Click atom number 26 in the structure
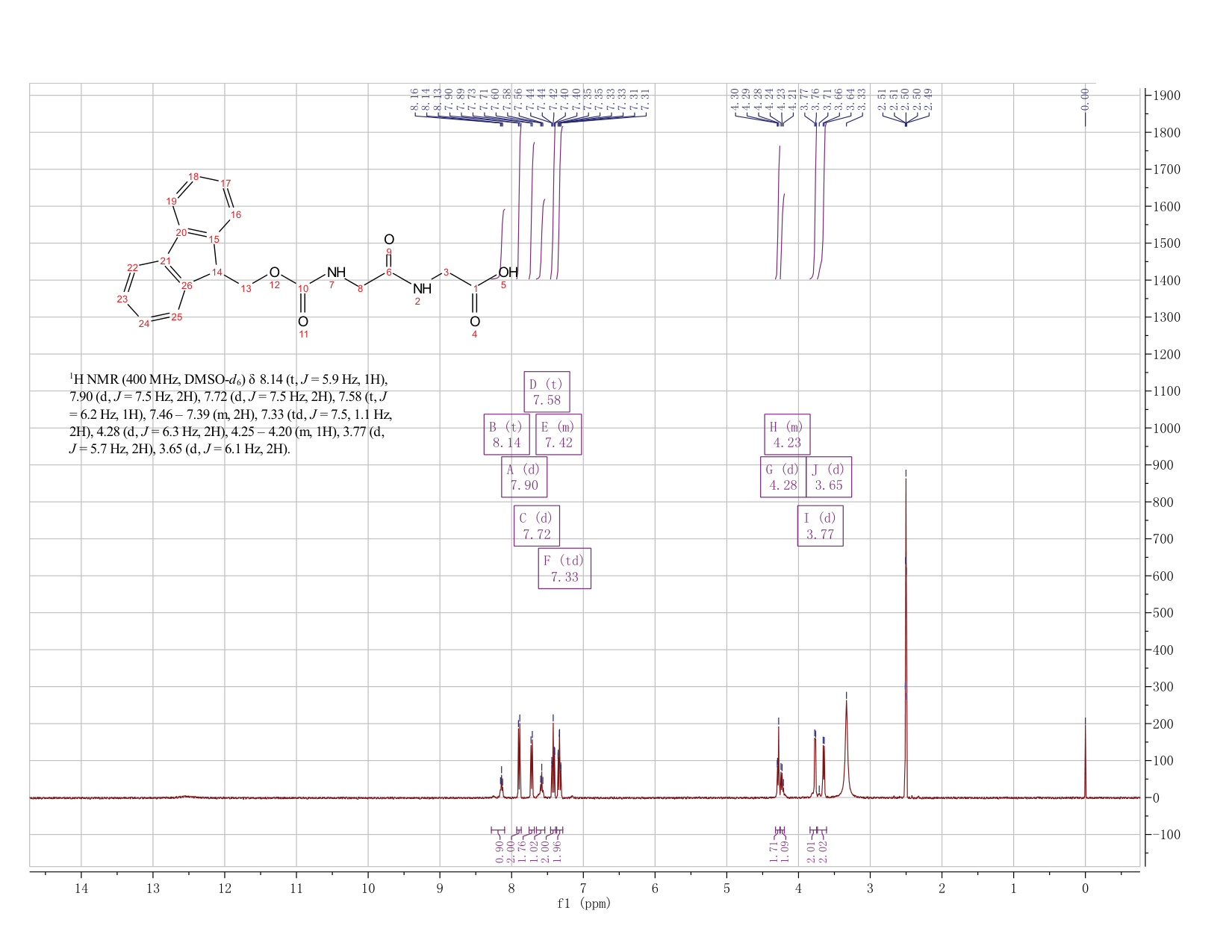 [x=187, y=286]
